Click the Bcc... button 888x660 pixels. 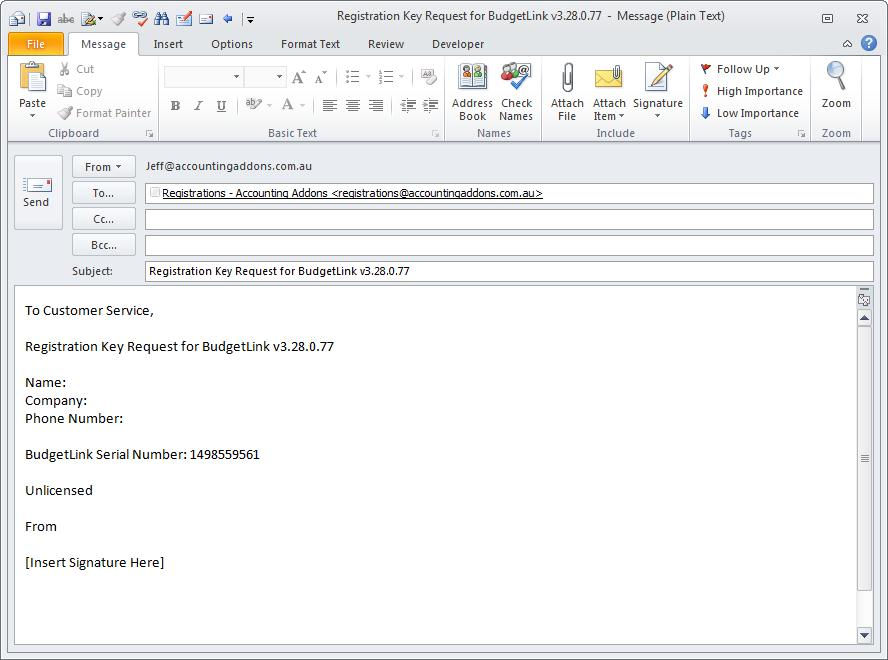point(104,245)
